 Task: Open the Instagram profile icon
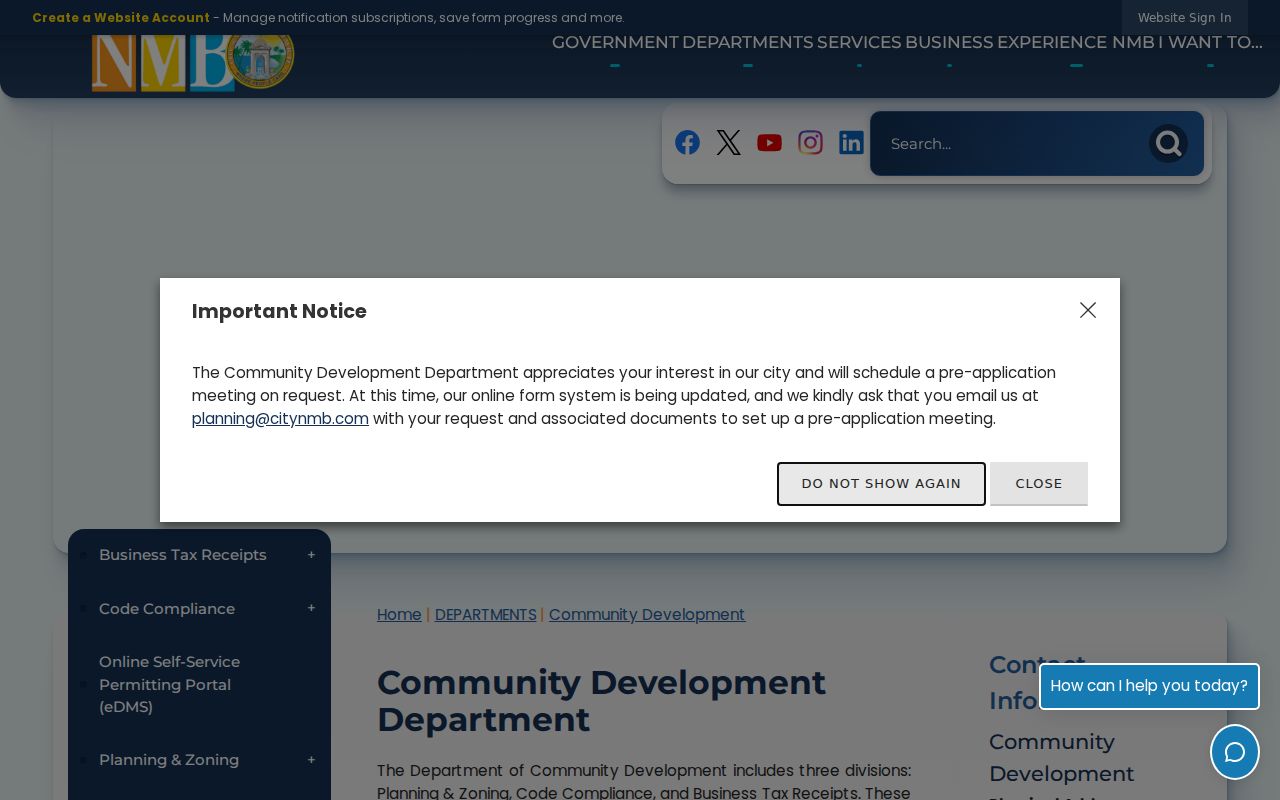(810, 143)
